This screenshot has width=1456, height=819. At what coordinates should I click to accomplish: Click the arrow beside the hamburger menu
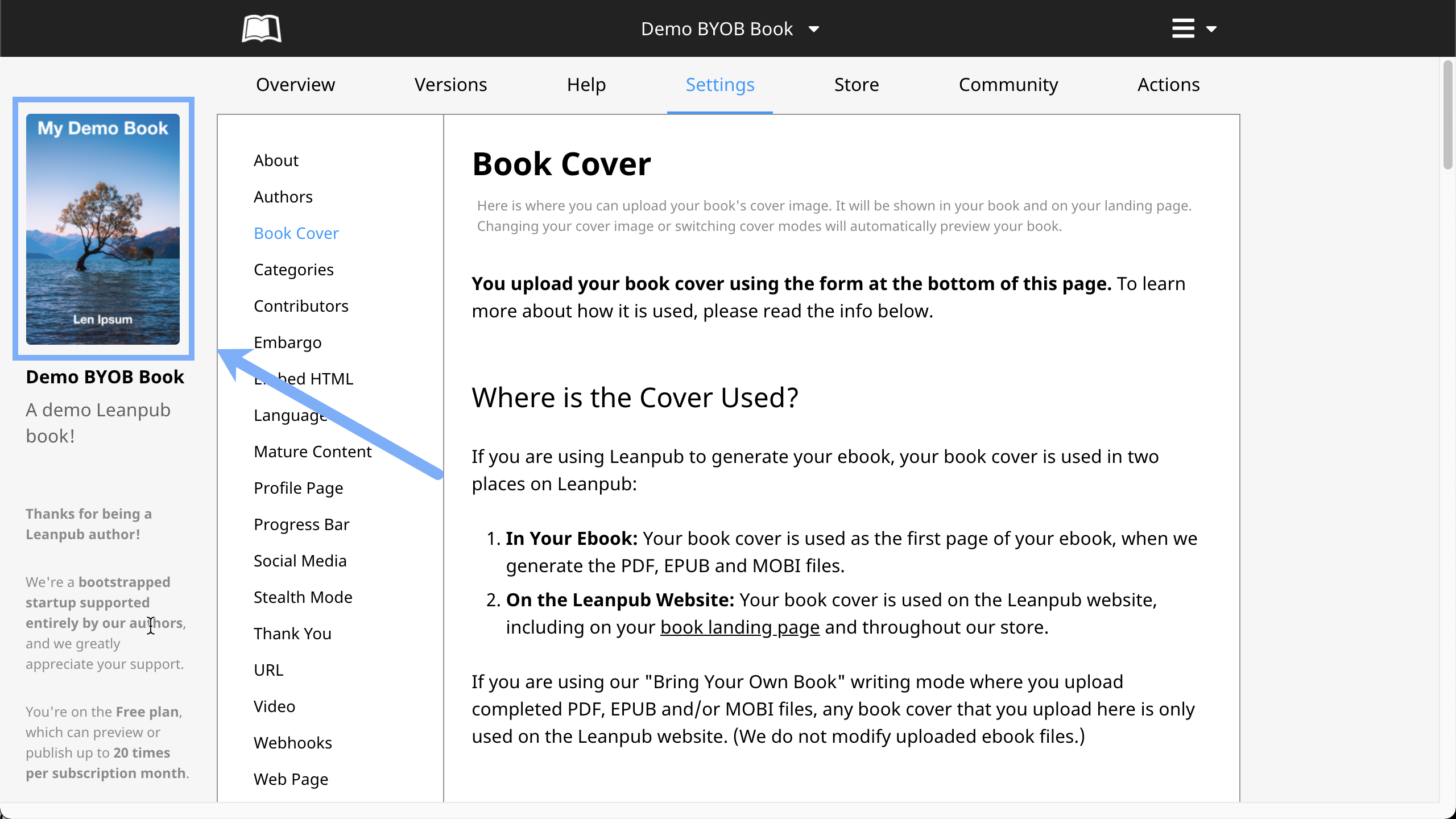coord(1211,29)
